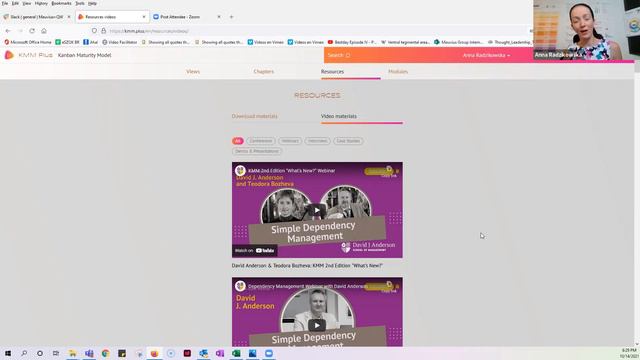640x360 pixels.
Task: Switch to the Views section
Action: tap(193, 71)
